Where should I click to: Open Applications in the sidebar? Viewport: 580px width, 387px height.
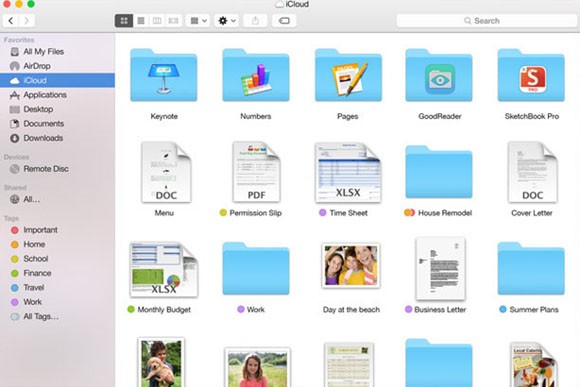click(x=57, y=95)
